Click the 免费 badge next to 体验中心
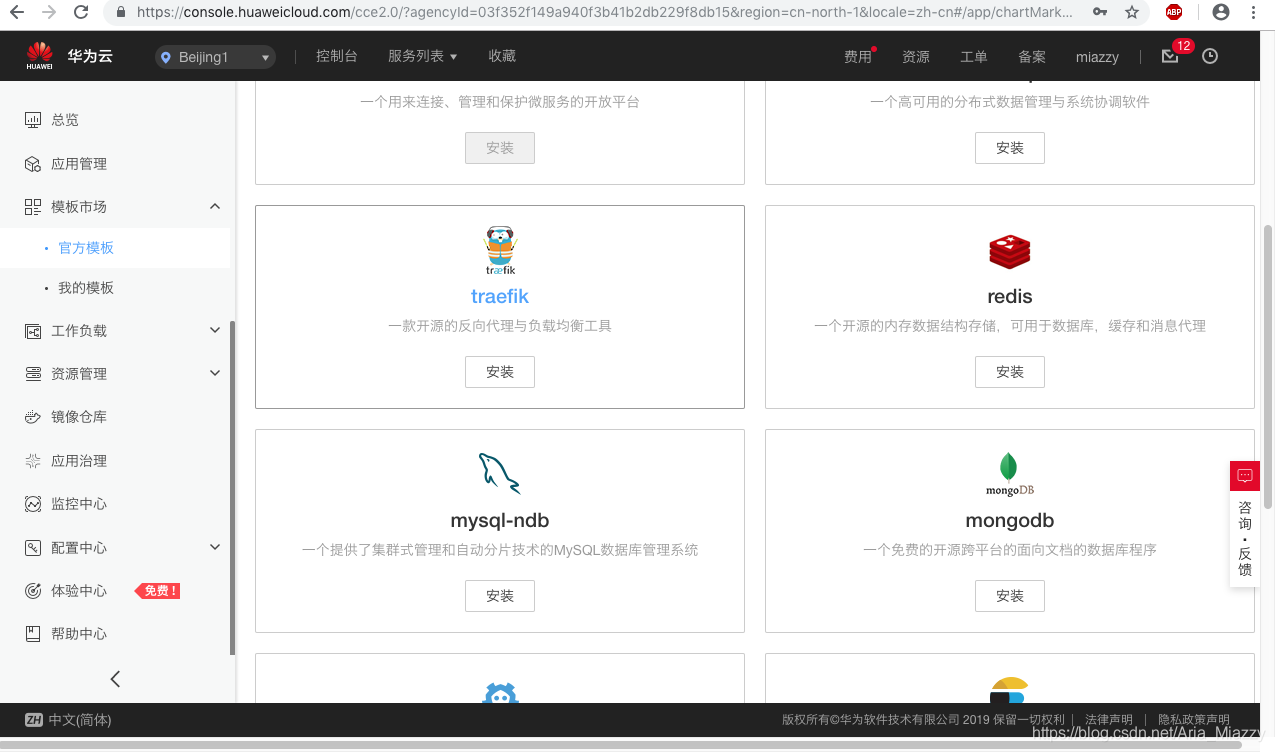 pyautogui.click(x=158, y=591)
